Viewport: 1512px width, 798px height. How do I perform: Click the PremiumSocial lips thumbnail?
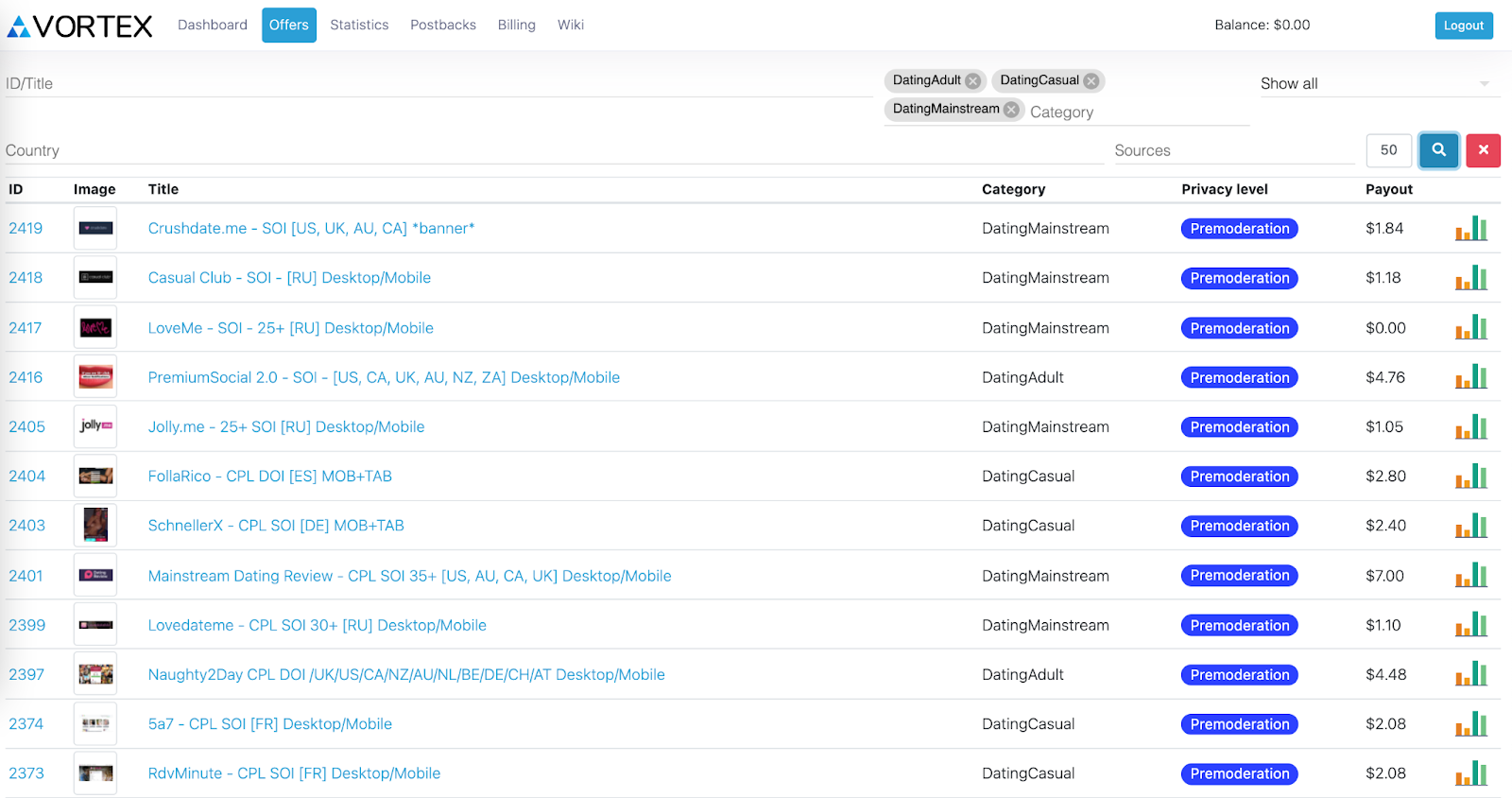pos(95,377)
